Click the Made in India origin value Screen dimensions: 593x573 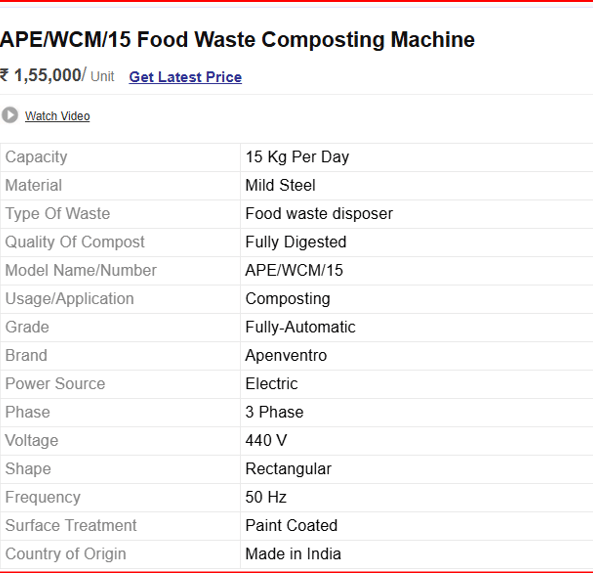click(293, 554)
